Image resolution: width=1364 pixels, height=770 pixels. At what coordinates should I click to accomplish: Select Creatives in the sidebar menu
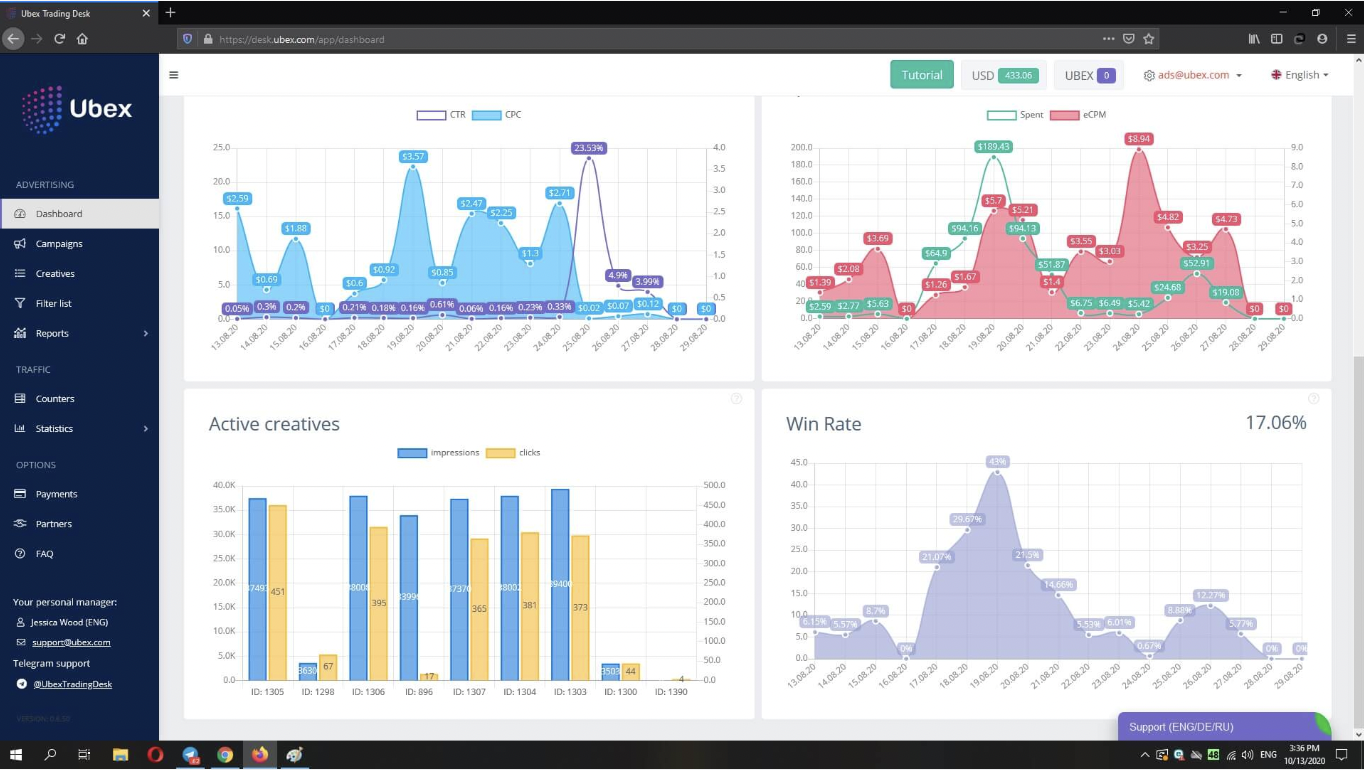(55, 274)
